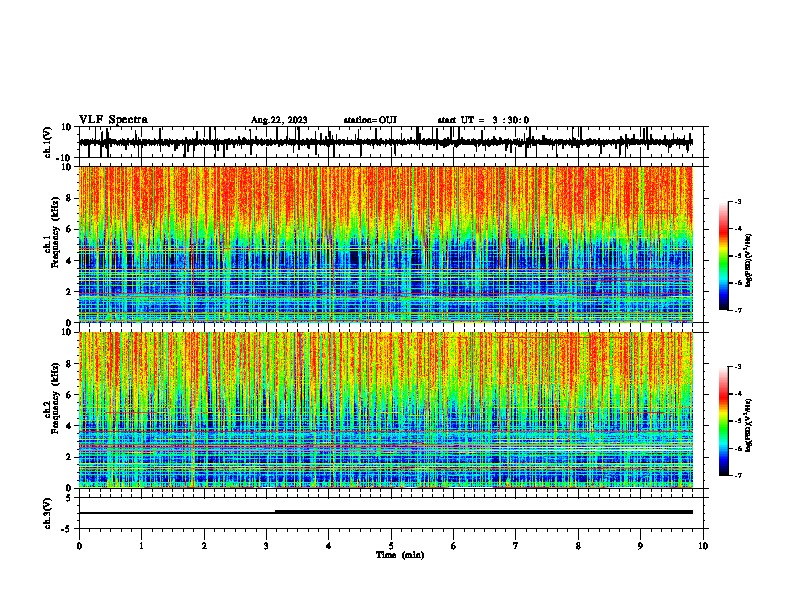Screen dimensions: 792x612
Task: Click the time axis tick label '8'
Action: (x=578, y=546)
